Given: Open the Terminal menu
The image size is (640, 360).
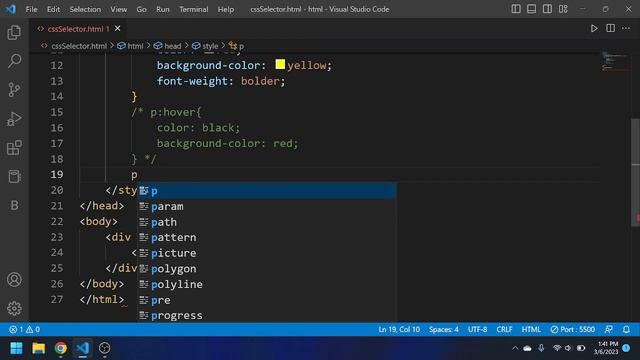Looking at the screenshot, I should tap(193, 9).
